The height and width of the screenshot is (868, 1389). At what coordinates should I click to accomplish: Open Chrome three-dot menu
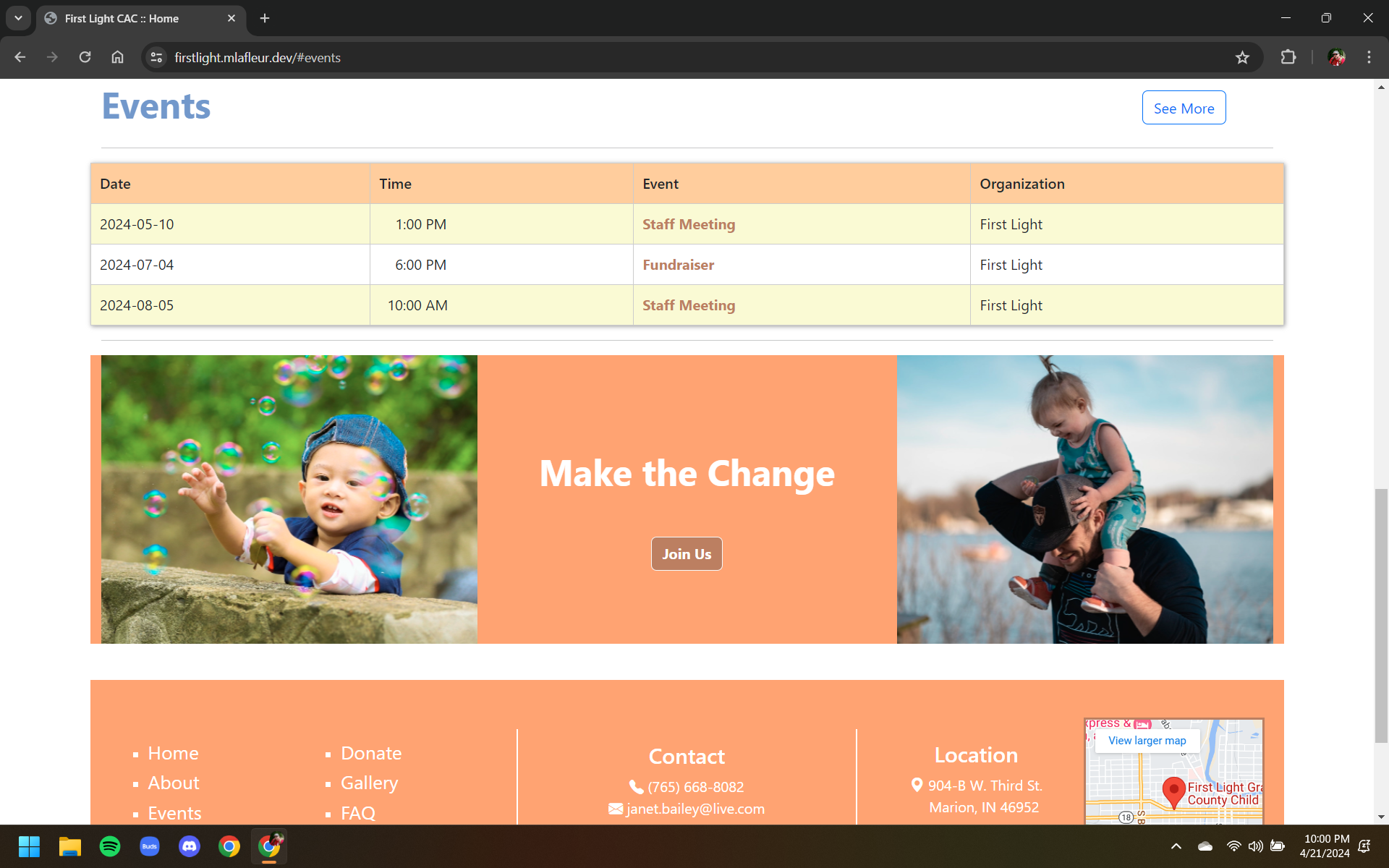pos(1369,57)
